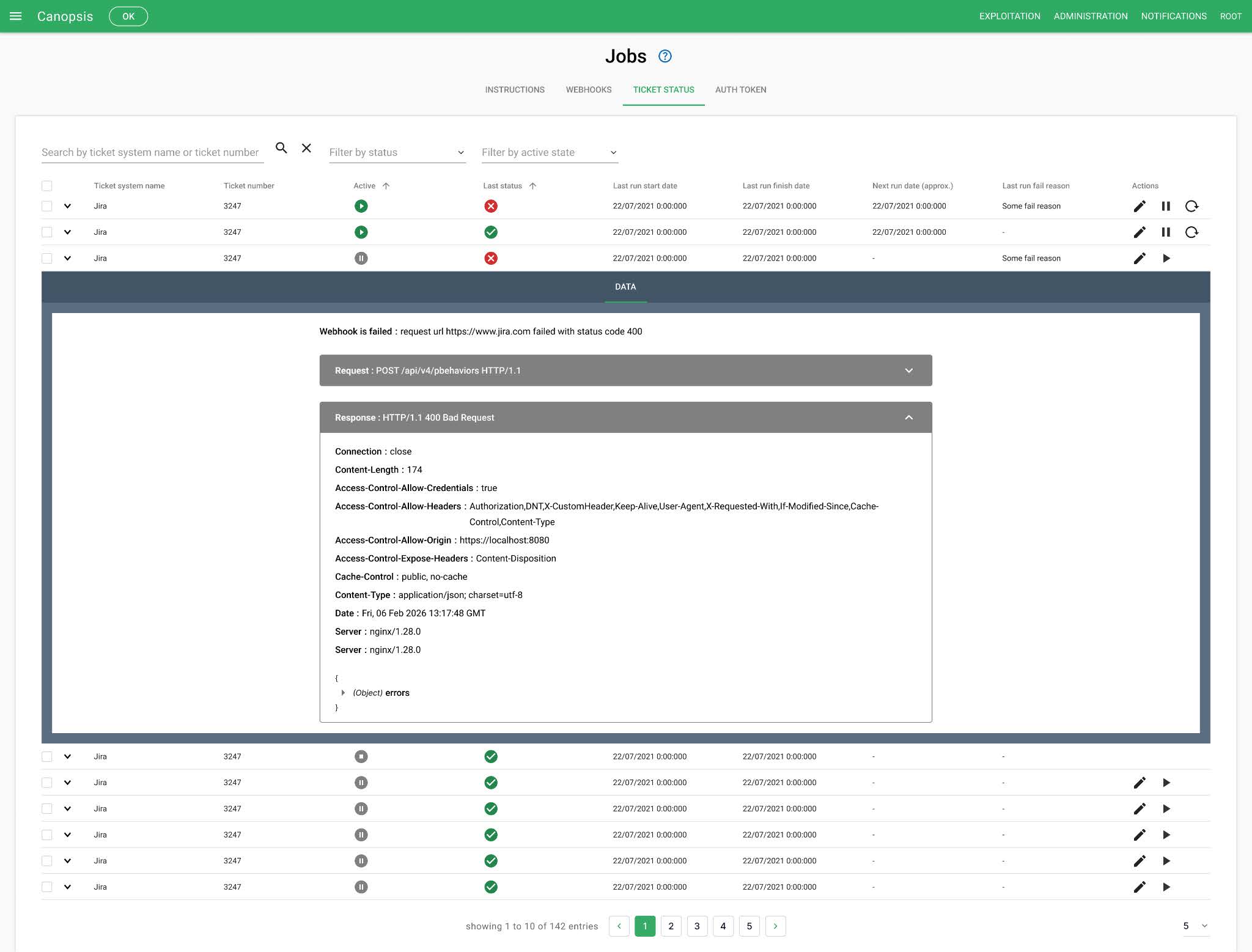The image size is (1252, 952).
Task: Click the Administration top menu link
Action: click(x=1090, y=17)
